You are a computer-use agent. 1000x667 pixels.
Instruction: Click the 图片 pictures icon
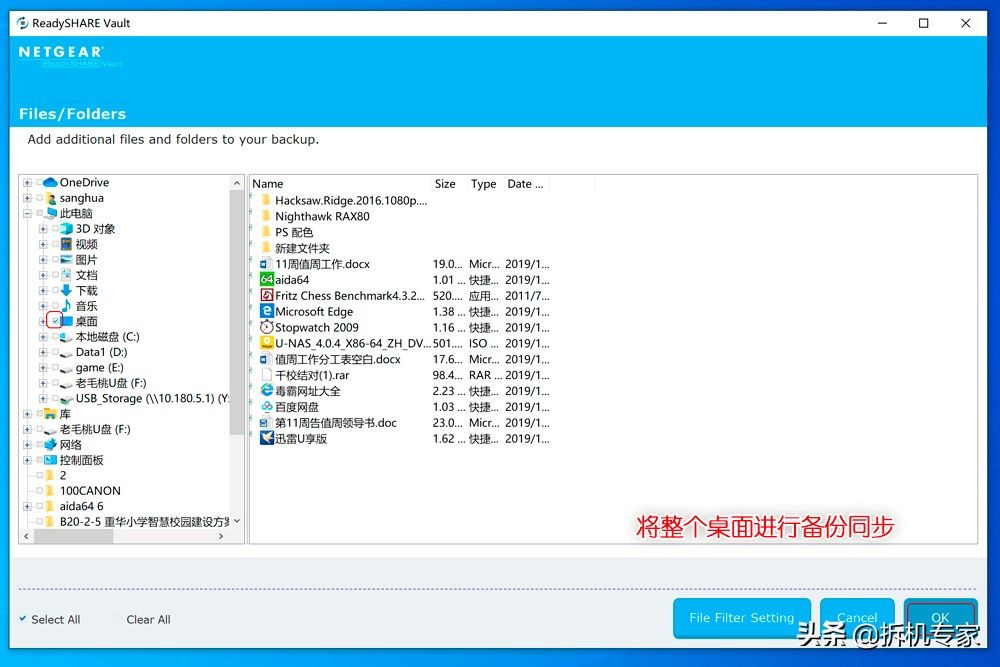[x=66, y=260]
